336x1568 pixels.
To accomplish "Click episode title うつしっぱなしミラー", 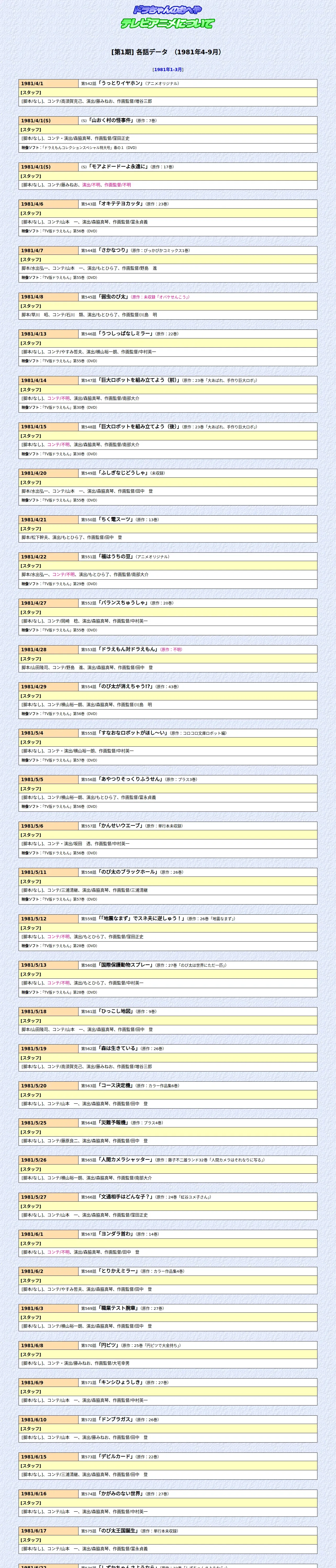I will pos(126,333).
